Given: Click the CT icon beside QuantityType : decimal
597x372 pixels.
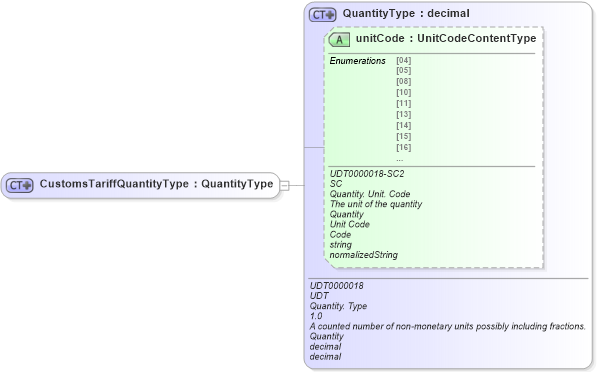Looking at the screenshot, I should pyautogui.click(x=322, y=15).
